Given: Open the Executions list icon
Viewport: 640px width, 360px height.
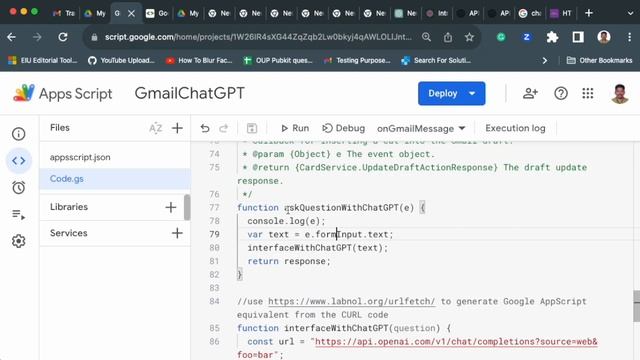Looking at the screenshot, I should point(18,214).
